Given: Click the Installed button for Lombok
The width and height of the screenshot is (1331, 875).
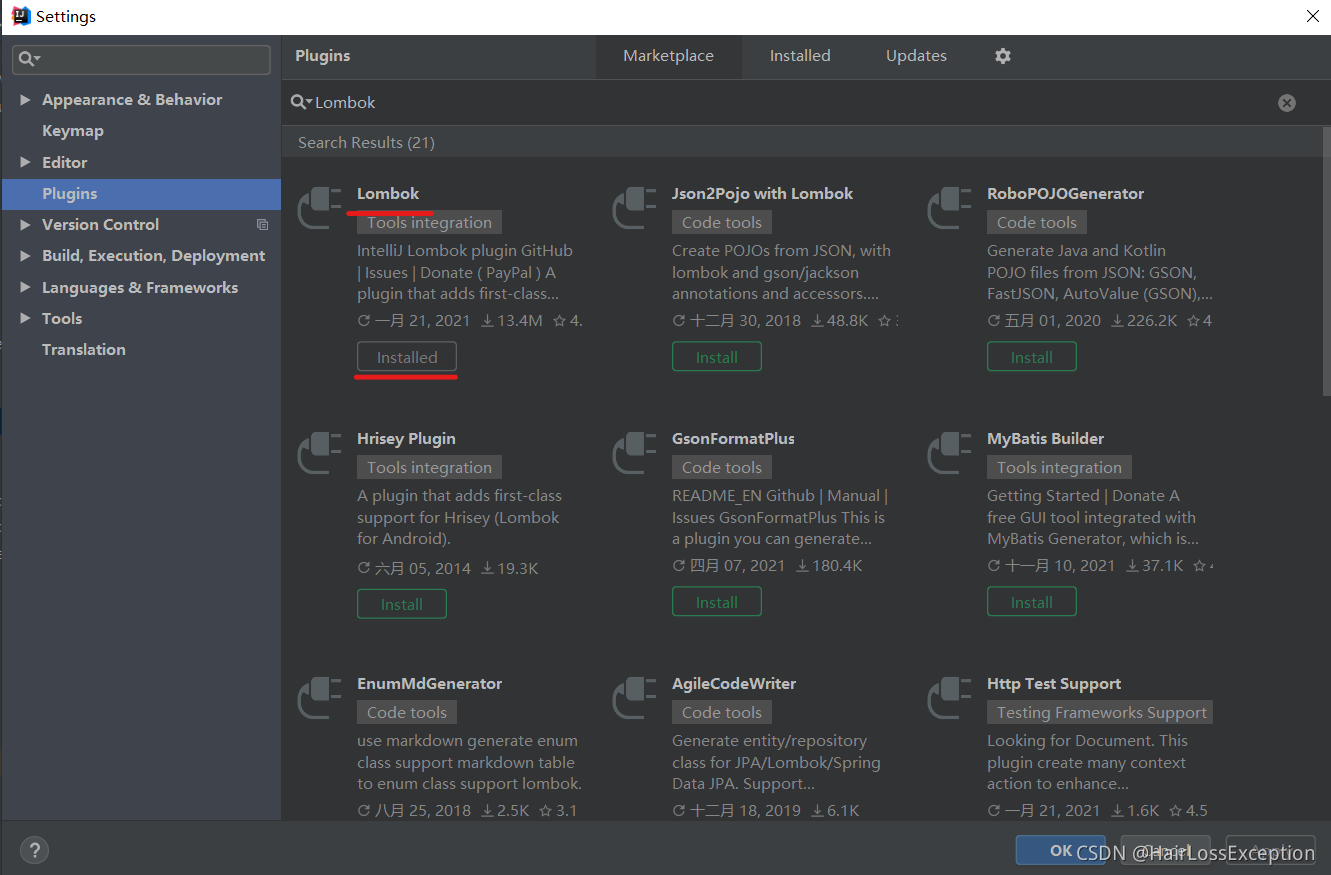Looking at the screenshot, I should (407, 357).
